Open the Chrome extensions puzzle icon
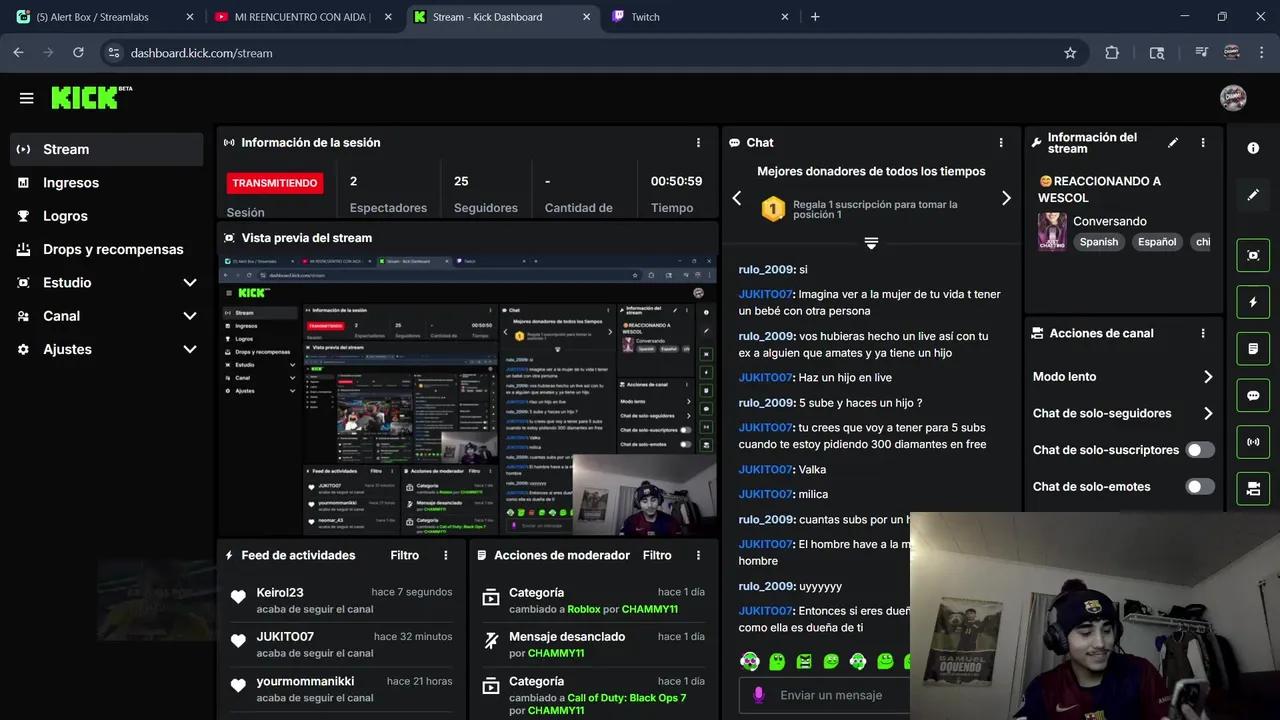The width and height of the screenshot is (1280, 720). [1112, 53]
